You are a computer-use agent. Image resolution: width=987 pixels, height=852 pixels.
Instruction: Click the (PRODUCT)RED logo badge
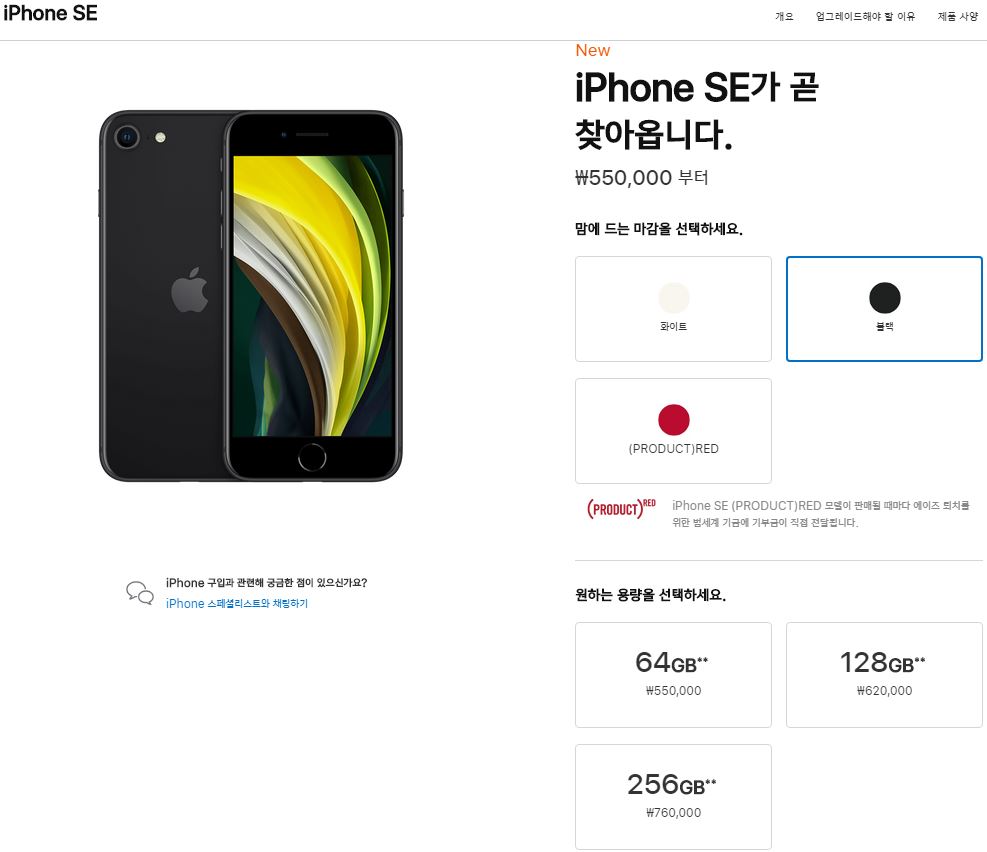[x=621, y=508]
